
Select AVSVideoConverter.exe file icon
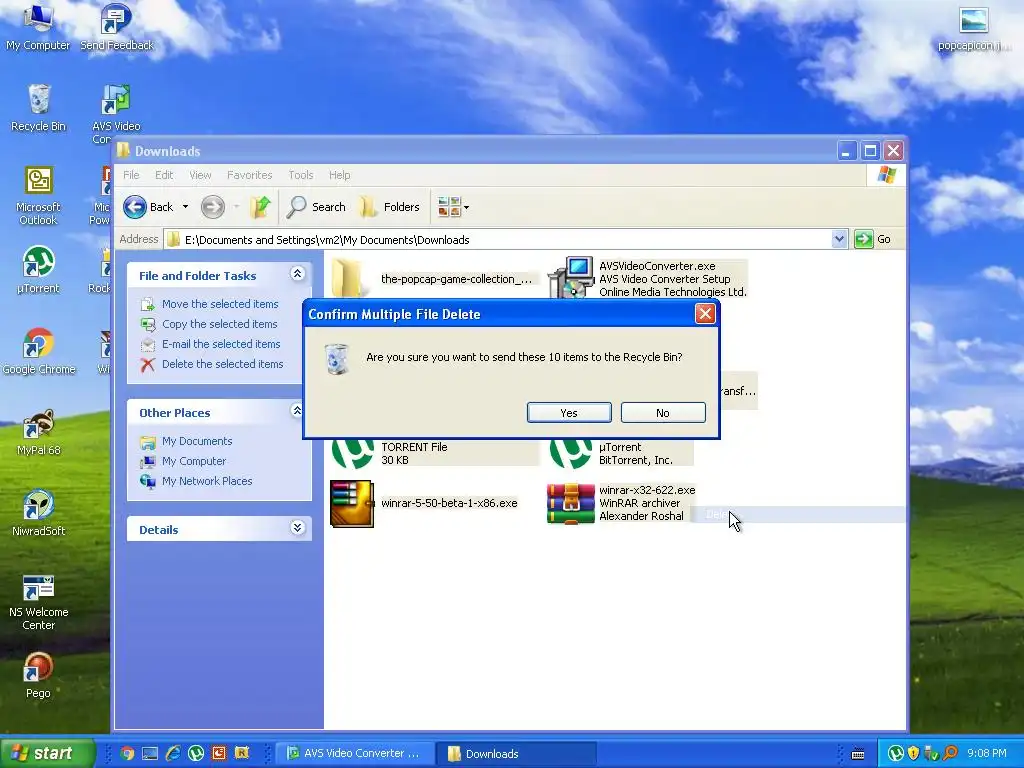pos(571,278)
